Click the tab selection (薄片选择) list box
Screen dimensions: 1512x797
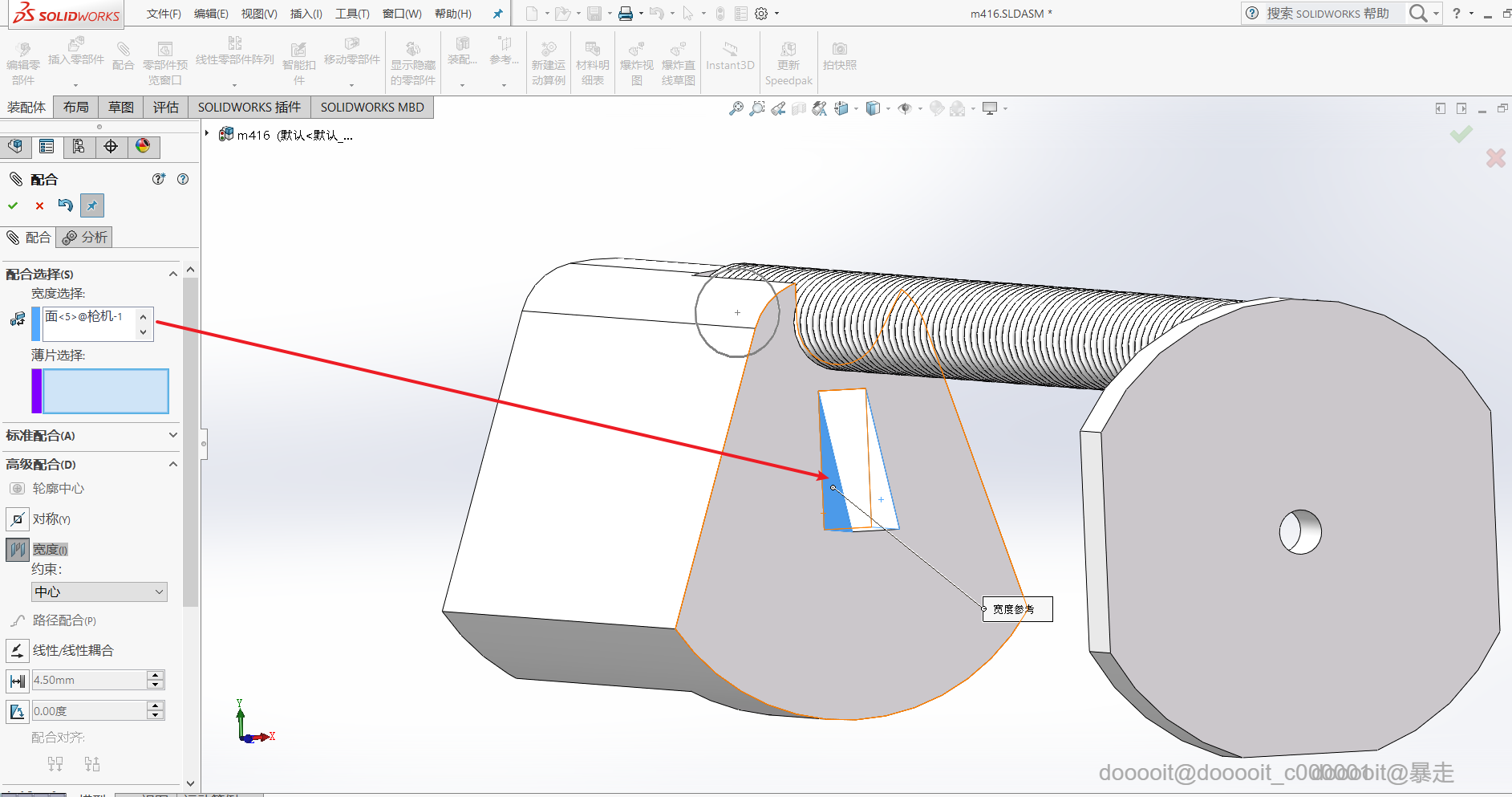point(105,391)
